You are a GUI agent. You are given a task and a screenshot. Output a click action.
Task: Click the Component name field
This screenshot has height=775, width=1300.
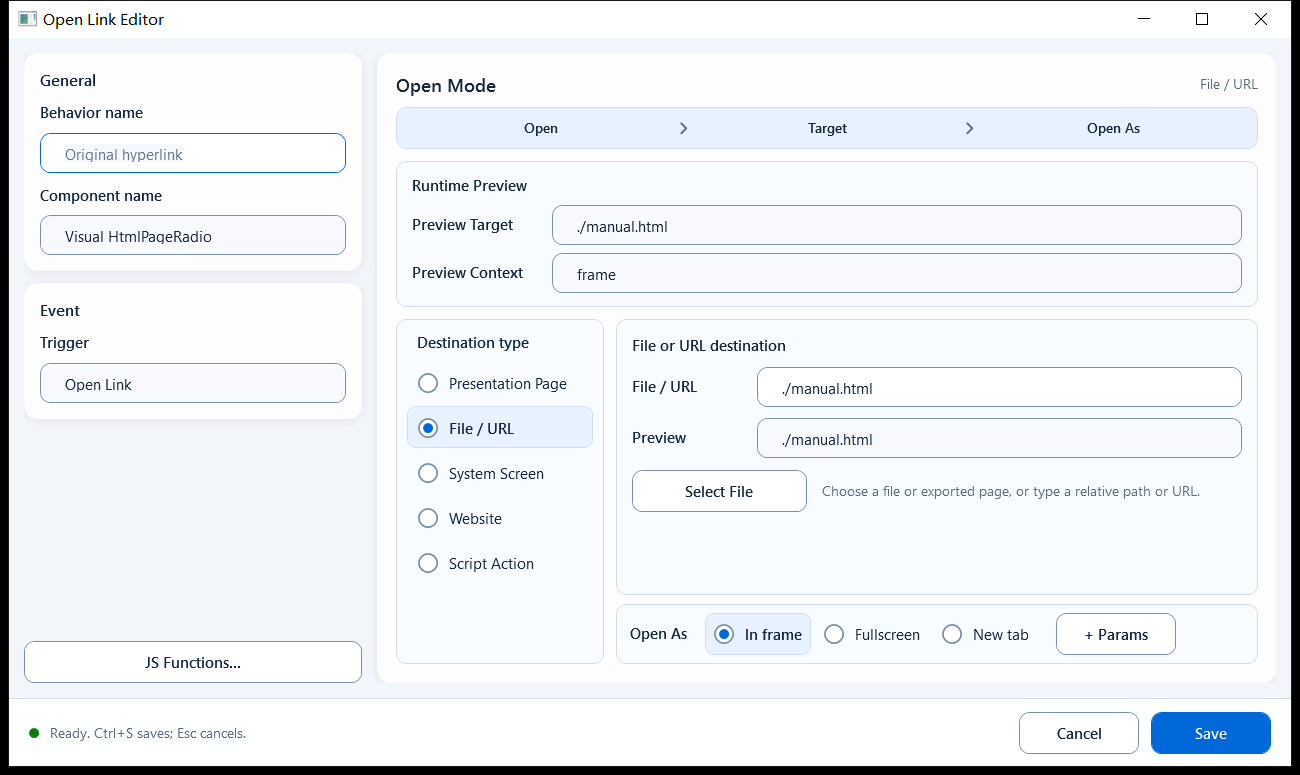(193, 235)
